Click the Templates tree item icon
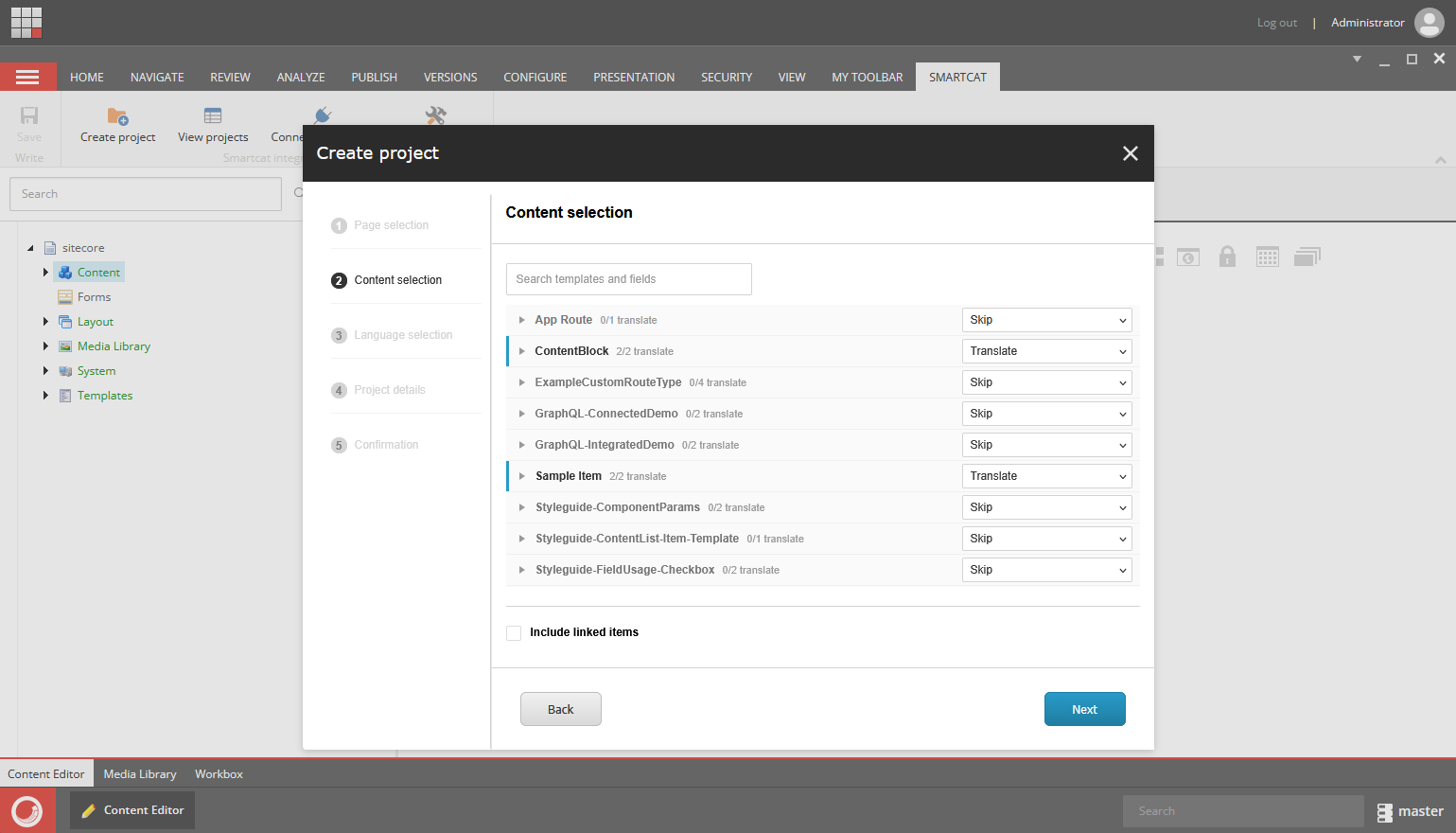 [65, 396]
